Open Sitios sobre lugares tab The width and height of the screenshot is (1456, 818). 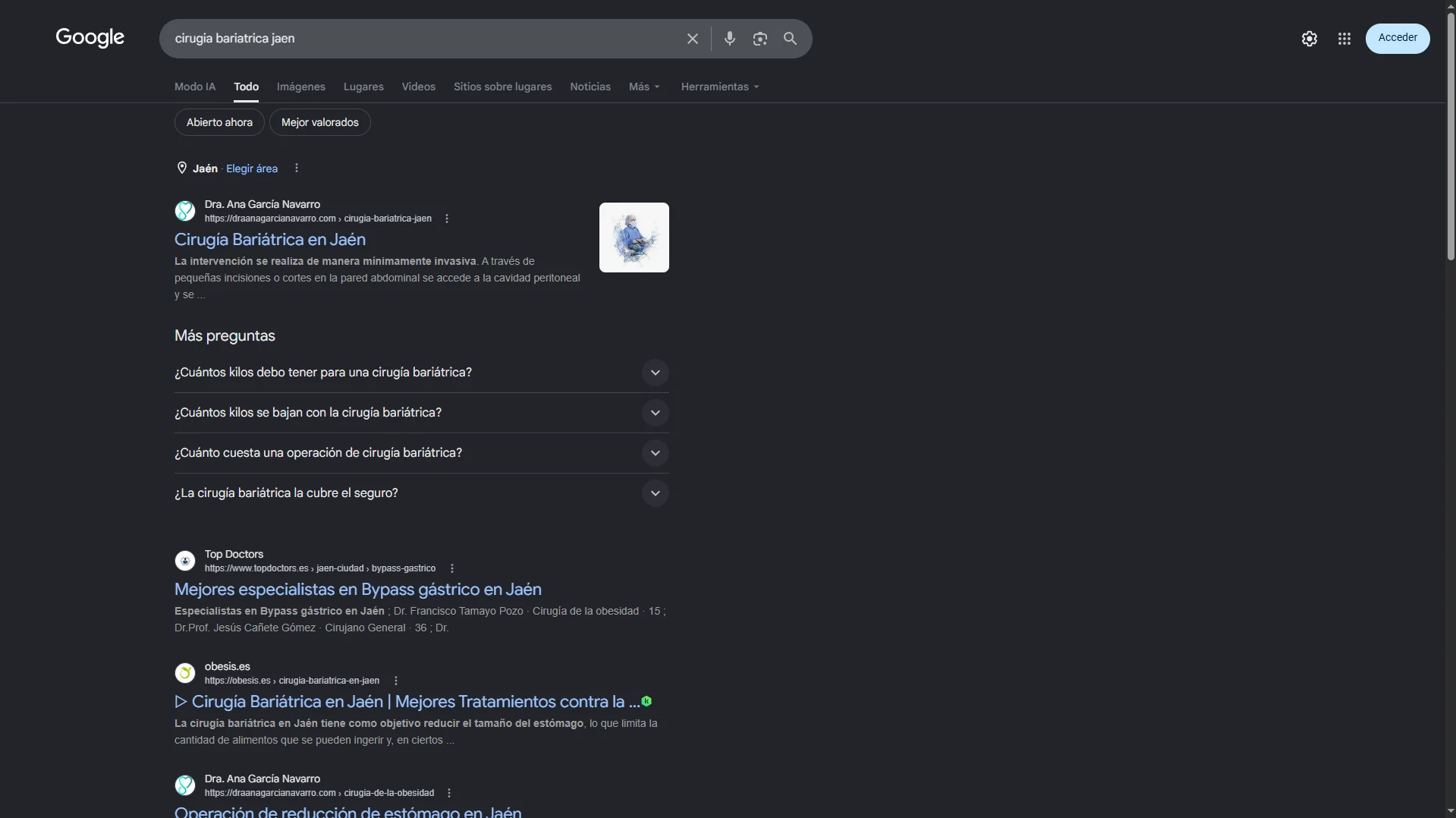503,87
